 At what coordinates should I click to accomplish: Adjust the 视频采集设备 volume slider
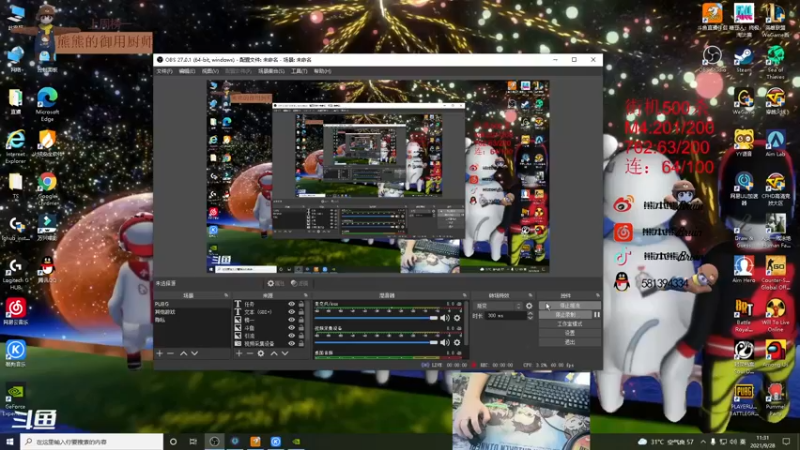[x=376, y=342]
